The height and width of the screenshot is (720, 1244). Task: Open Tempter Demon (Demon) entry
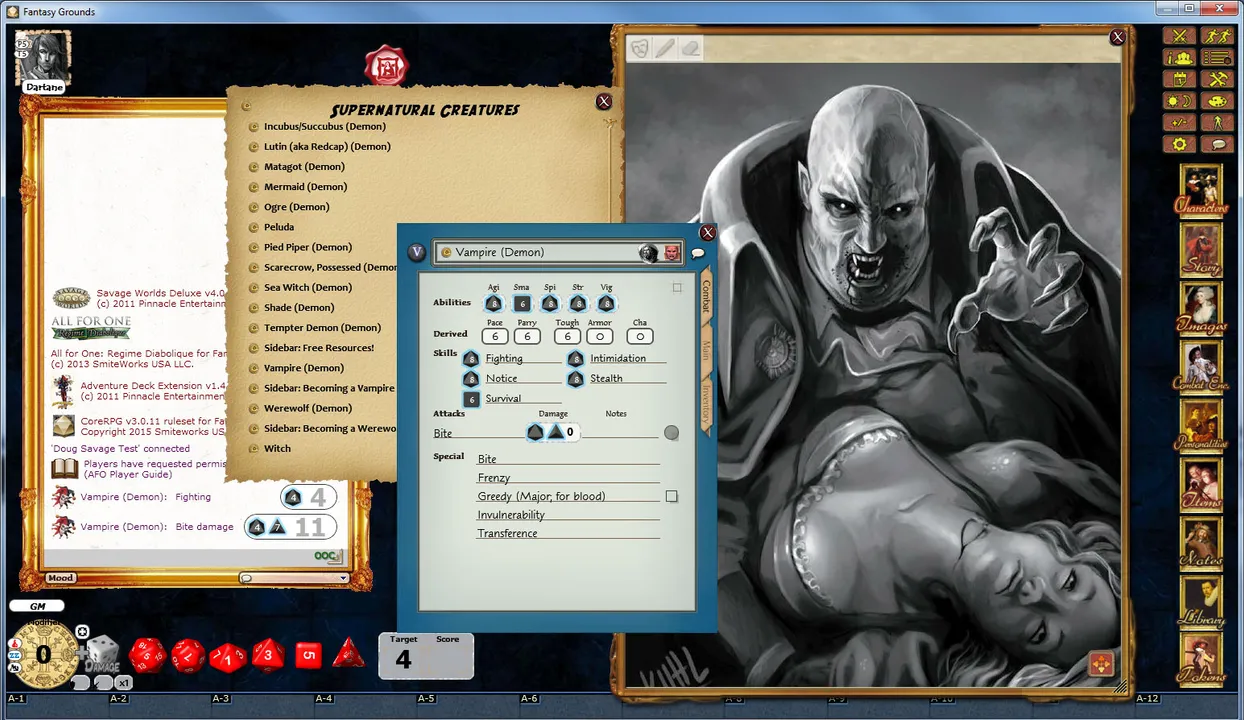point(322,328)
